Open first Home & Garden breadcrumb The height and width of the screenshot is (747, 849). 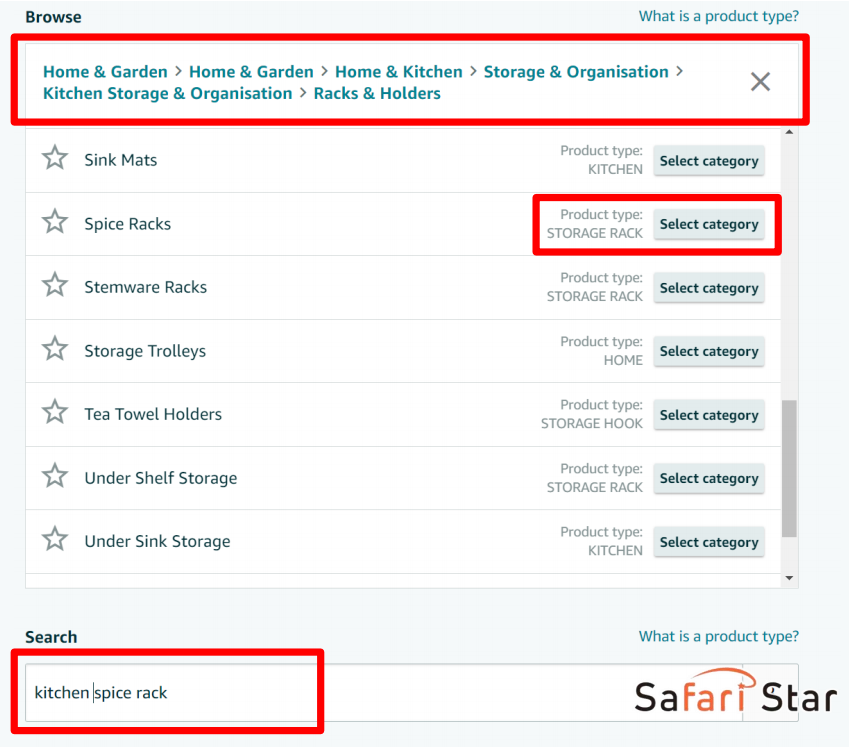click(105, 71)
